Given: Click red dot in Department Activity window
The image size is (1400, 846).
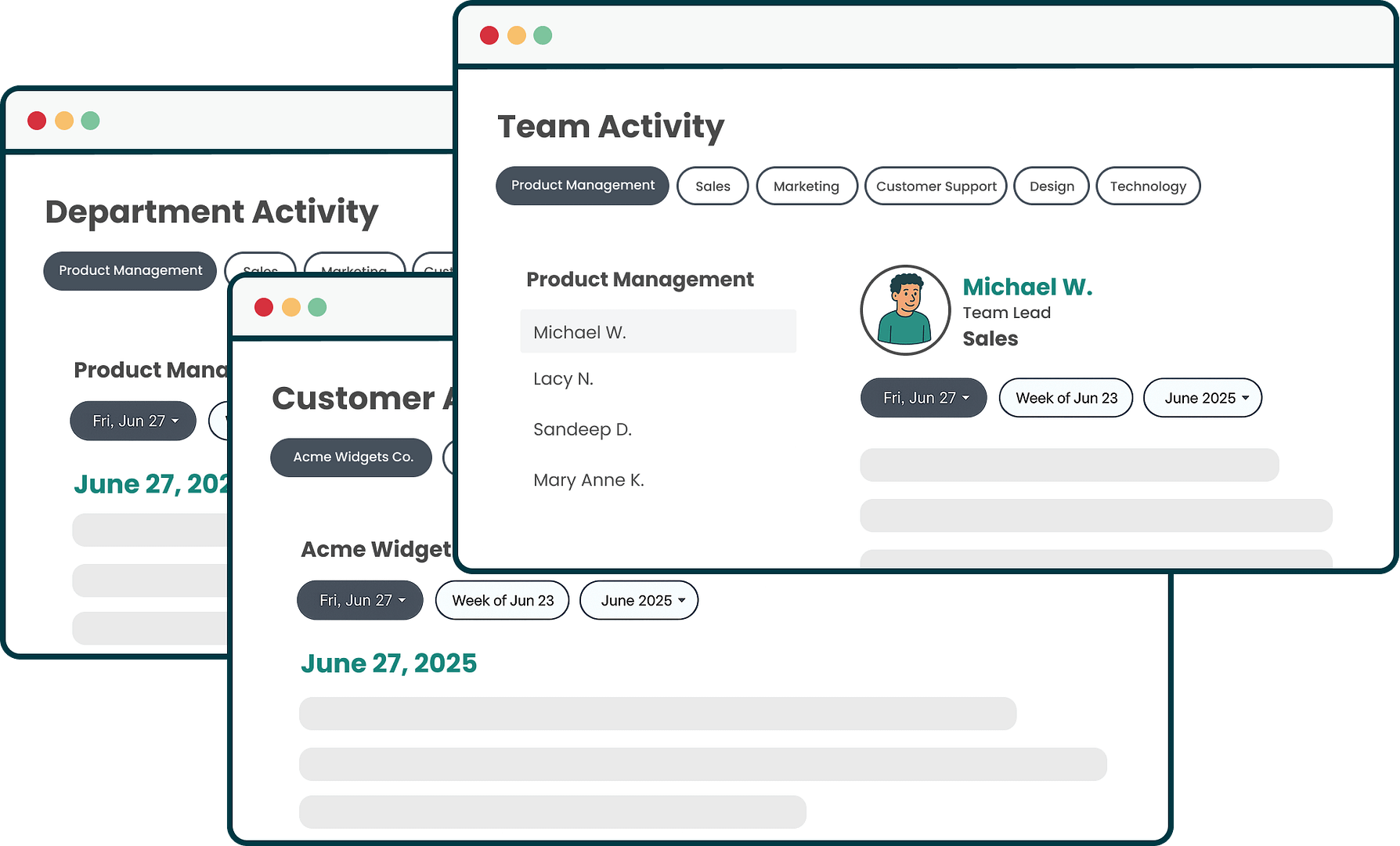Looking at the screenshot, I should 37,121.
